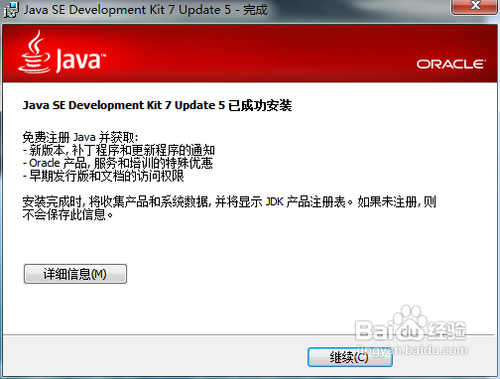Click text '- 新版本, 补丁程序和更新程序的通知'

point(119,150)
